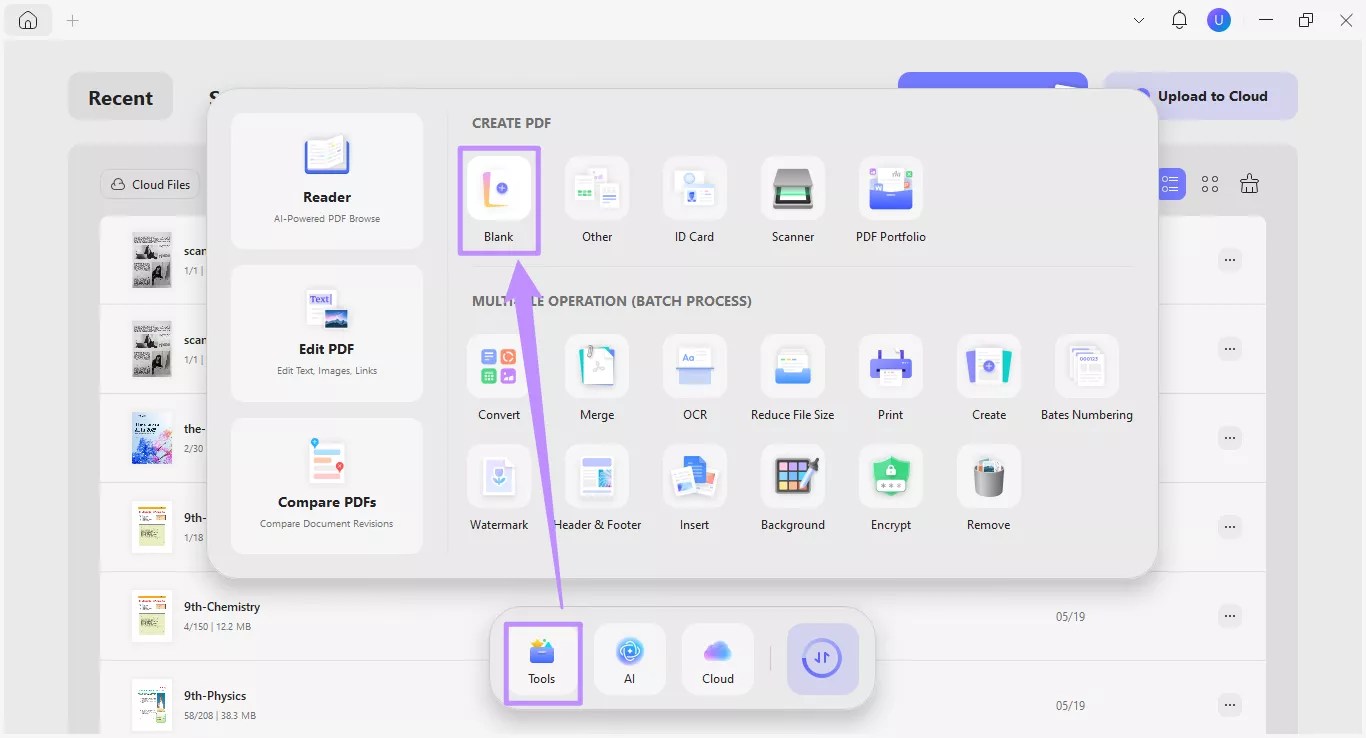The width and height of the screenshot is (1366, 738).
Task: Select the batch Create tool
Action: pos(989,378)
